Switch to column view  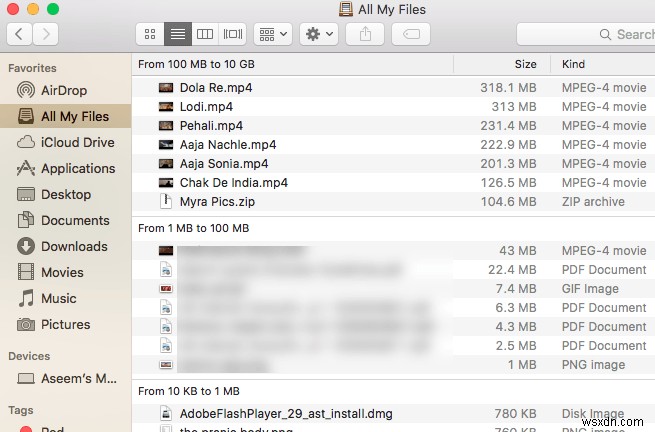(x=205, y=34)
